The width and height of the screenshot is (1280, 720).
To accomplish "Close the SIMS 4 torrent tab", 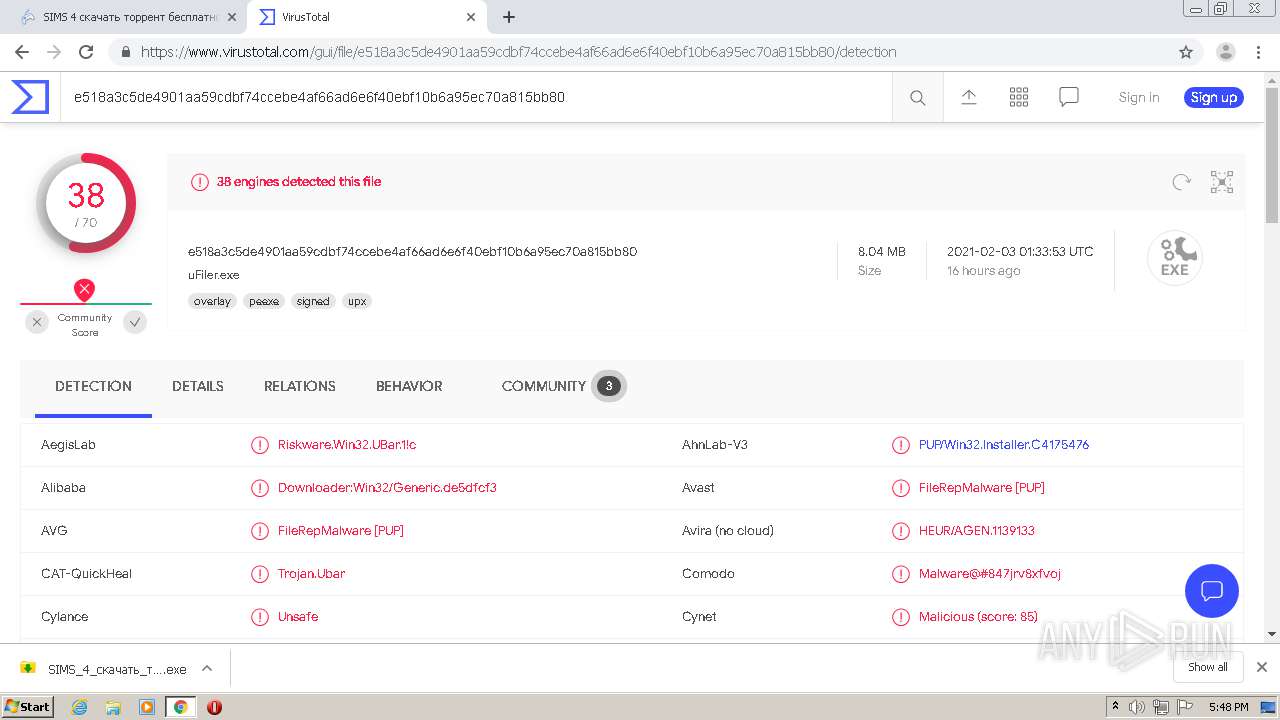I will click(232, 17).
